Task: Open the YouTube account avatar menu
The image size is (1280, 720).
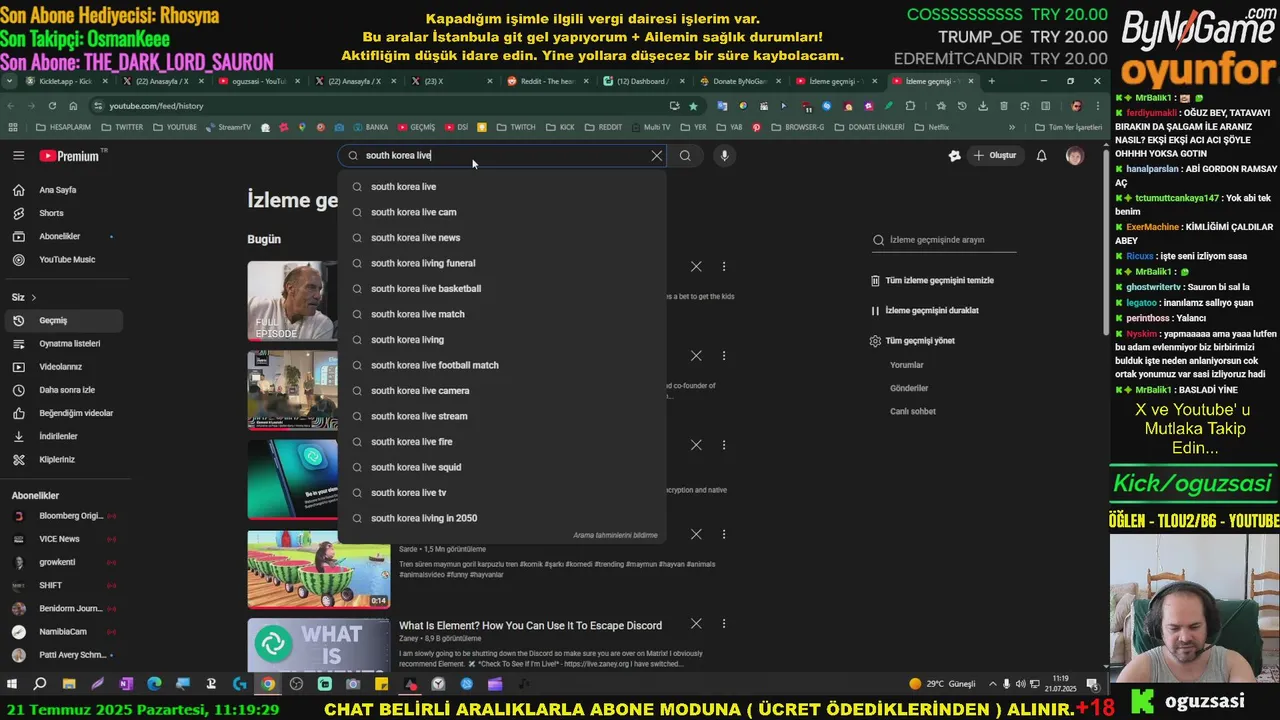Action: click(1075, 156)
